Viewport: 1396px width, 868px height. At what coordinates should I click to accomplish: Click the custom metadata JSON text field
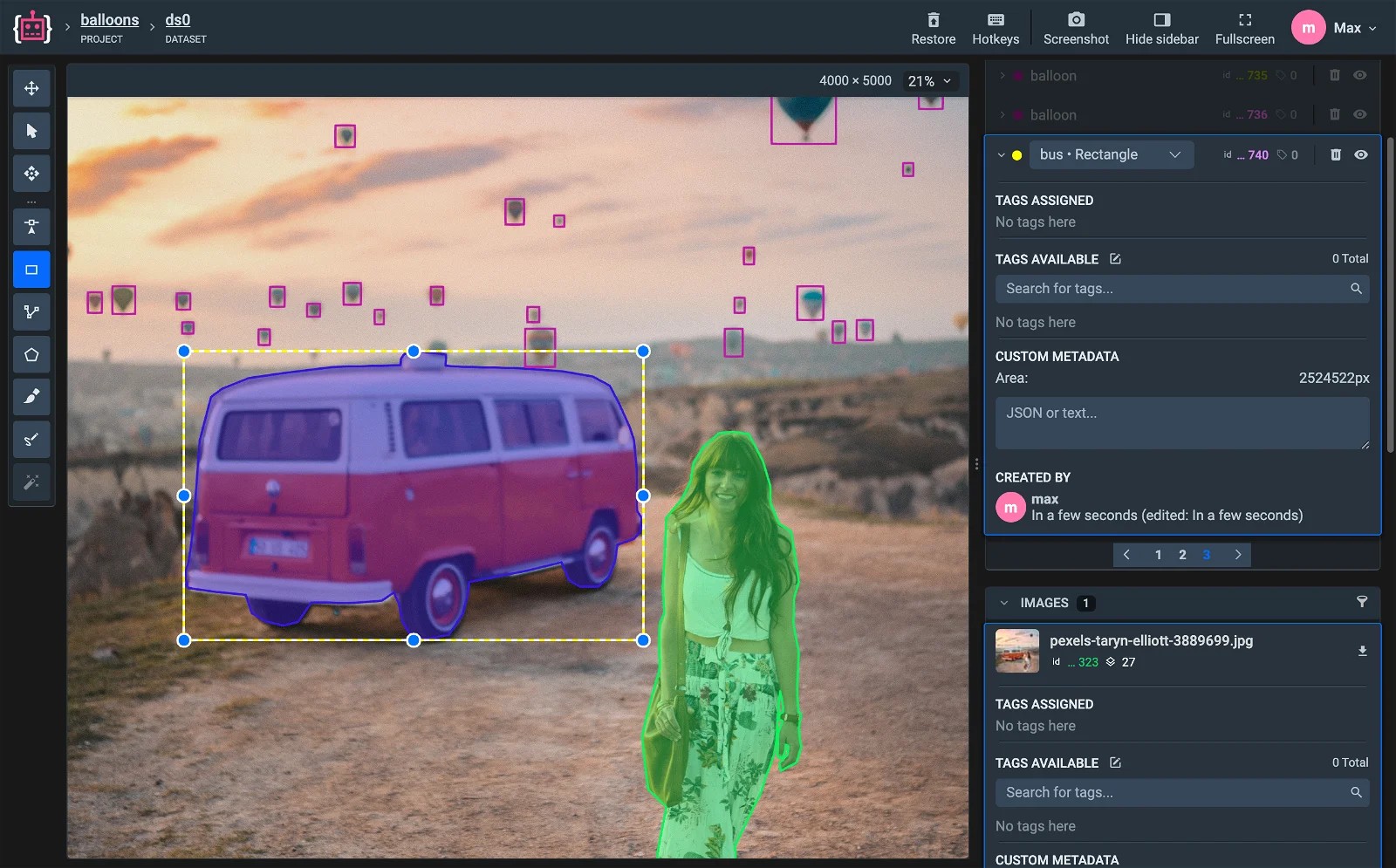click(x=1181, y=423)
